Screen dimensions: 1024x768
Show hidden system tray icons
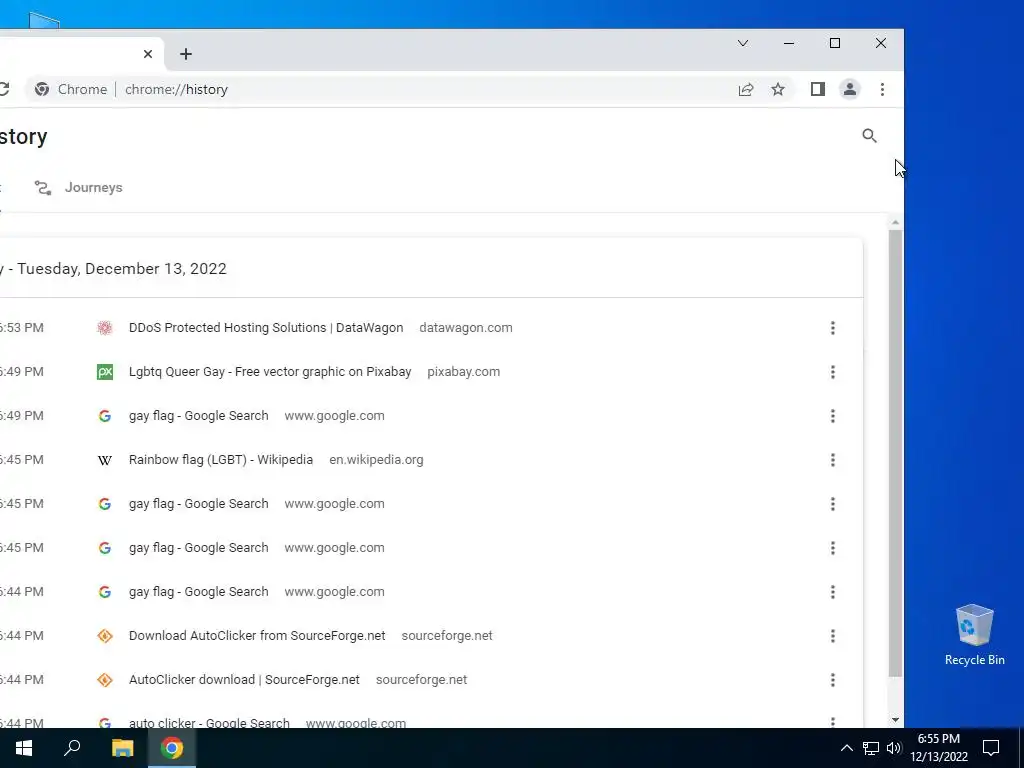846,748
